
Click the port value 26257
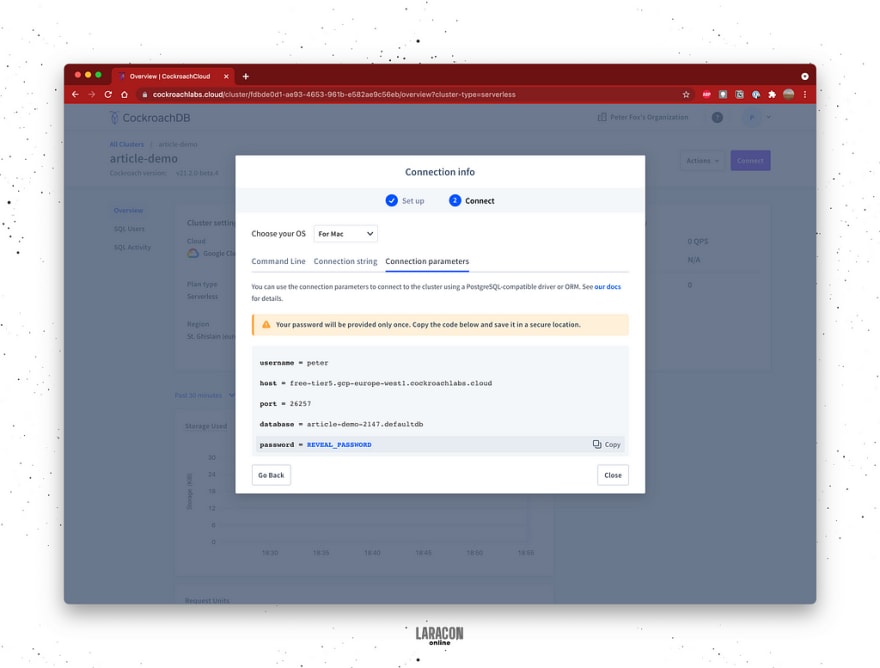click(x=300, y=404)
